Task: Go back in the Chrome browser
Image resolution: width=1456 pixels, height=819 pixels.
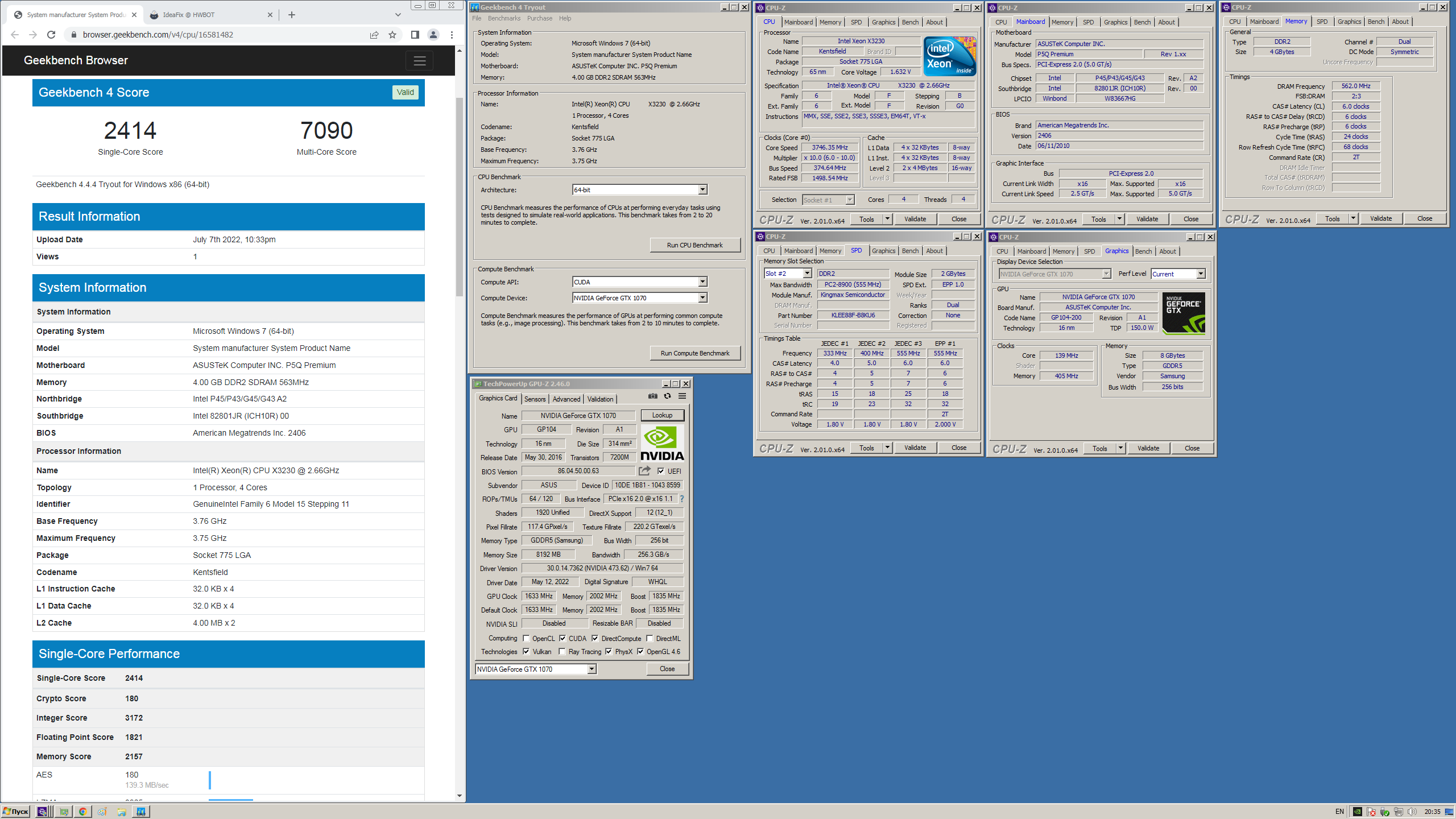Action: coord(15,35)
